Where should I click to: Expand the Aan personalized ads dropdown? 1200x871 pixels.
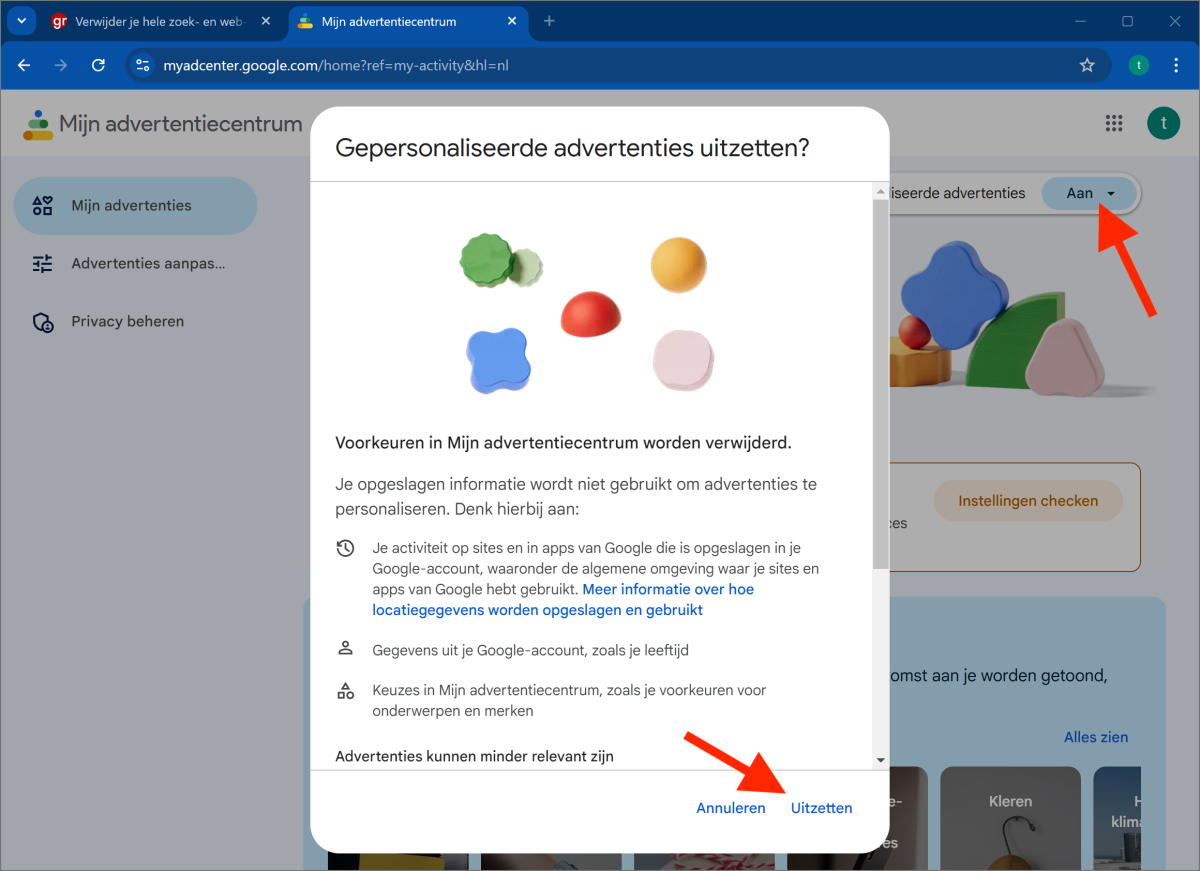(1089, 193)
